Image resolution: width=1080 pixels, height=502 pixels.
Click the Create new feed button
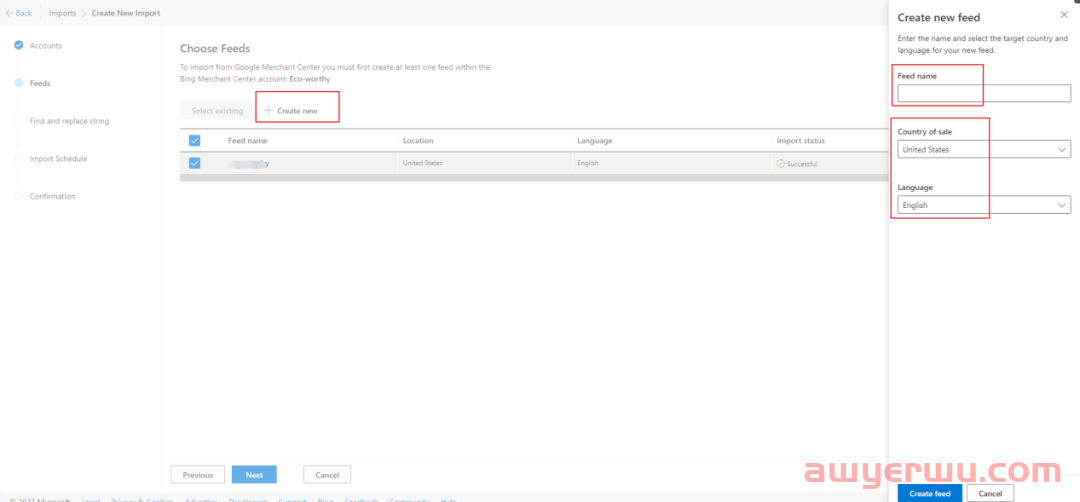(x=291, y=111)
